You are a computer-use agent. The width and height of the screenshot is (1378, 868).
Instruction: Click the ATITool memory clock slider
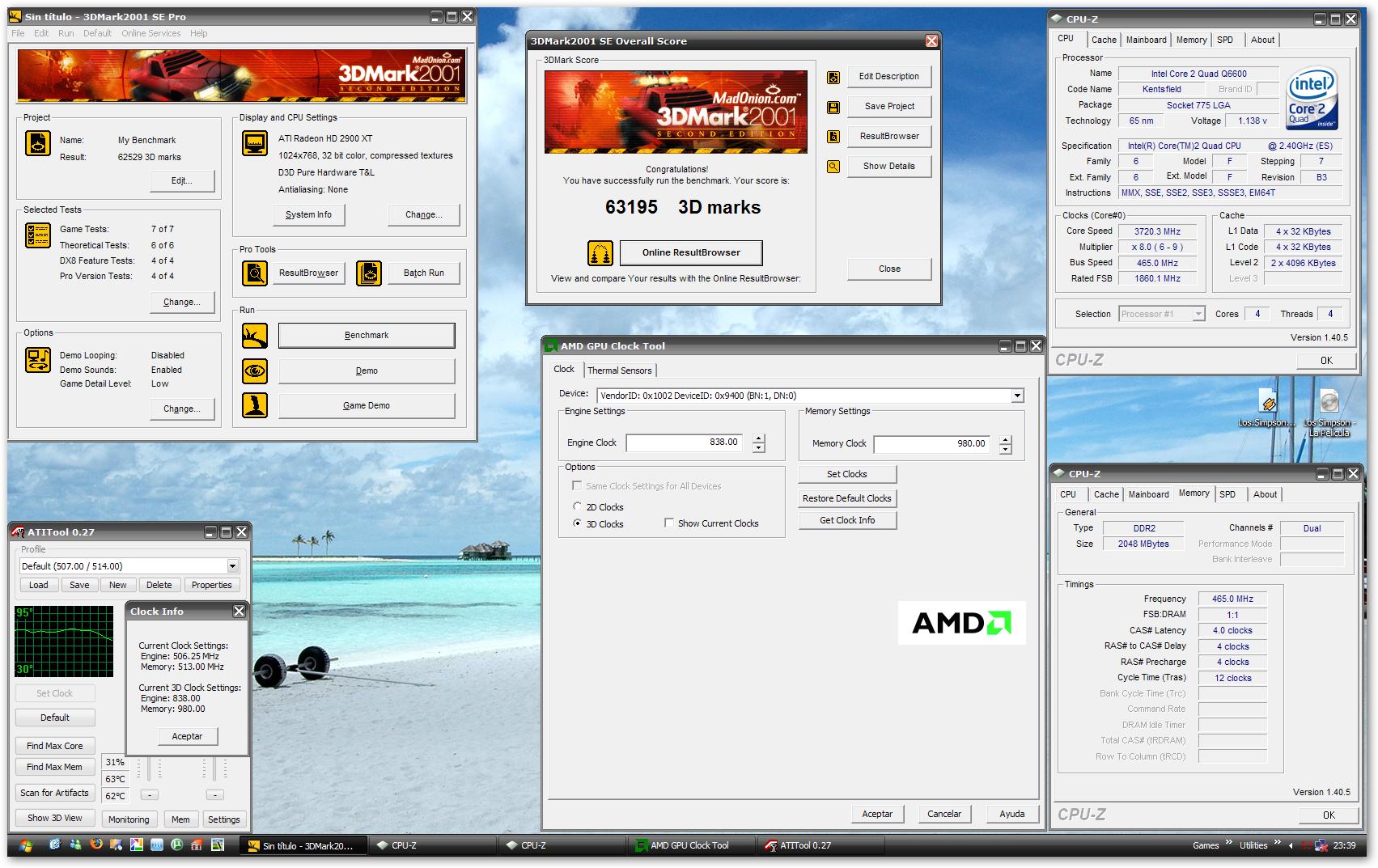214,768
